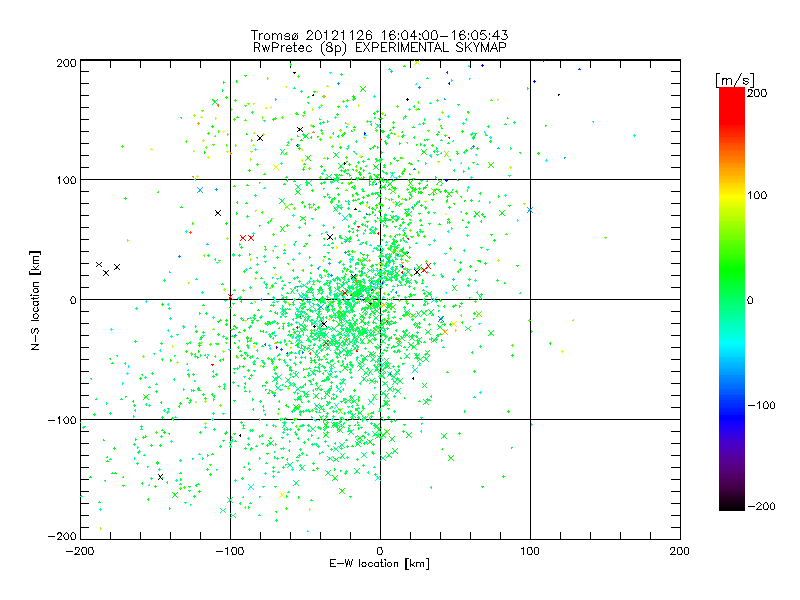The height and width of the screenshot is (600, 800).
Task: Click the 'E-W location [km]' axis label
Action: [x=379, y=564]
